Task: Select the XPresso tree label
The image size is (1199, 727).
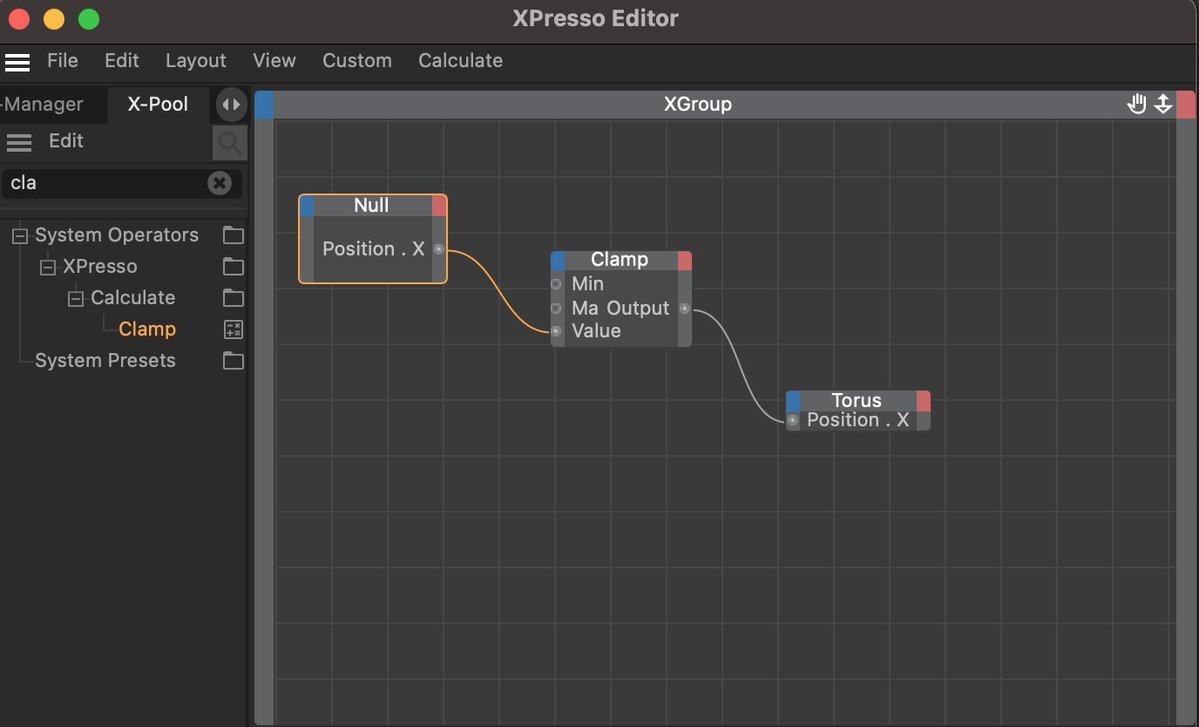Action: pos(99,266)
